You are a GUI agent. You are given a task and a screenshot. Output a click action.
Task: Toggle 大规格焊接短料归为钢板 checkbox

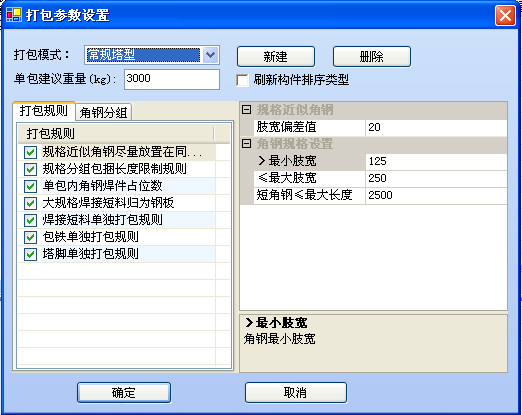tap(30, 203)
